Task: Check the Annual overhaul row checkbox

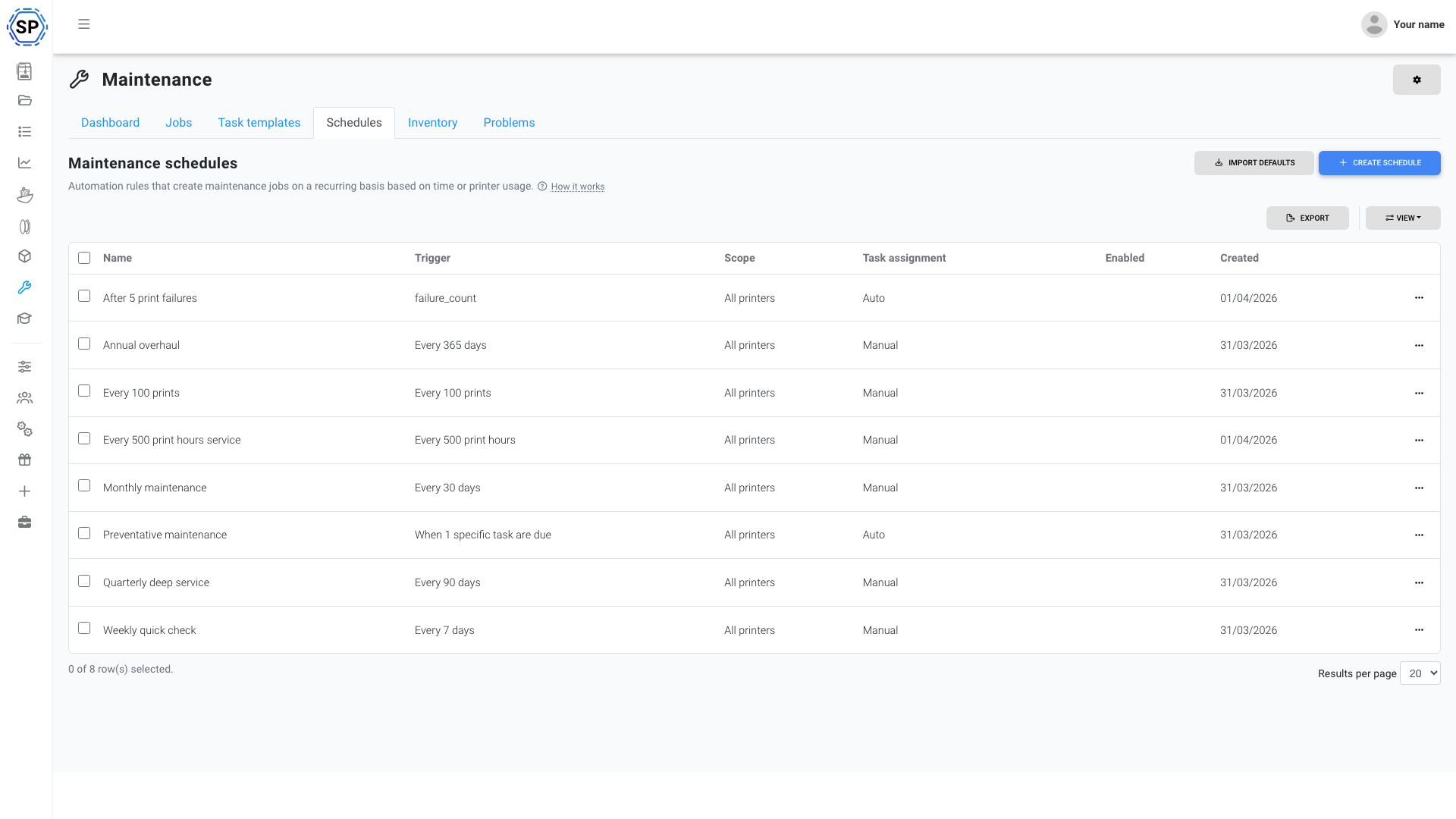Action: (x=83, y=344)
